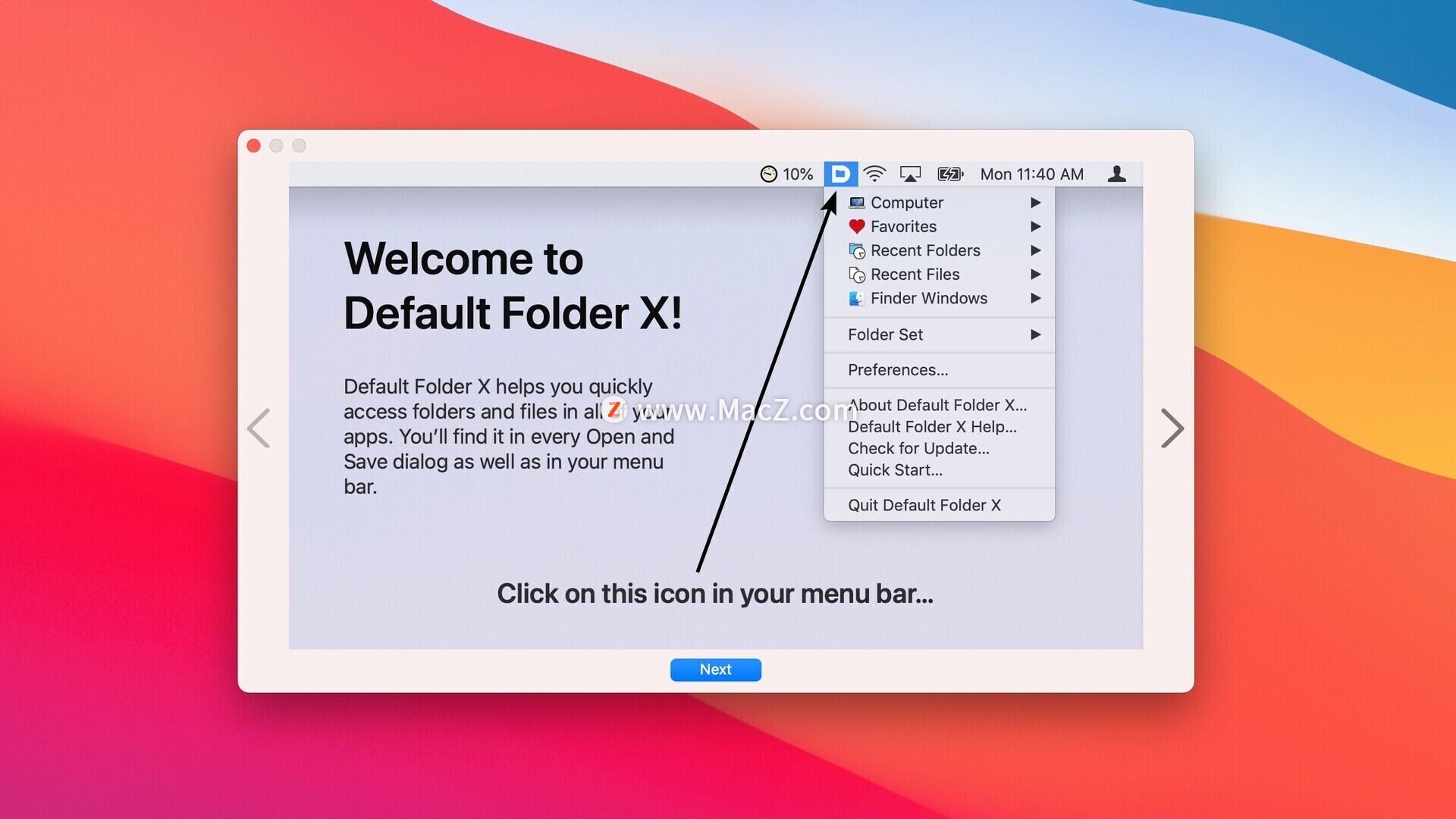Select Quit Default Folder X
This screenshot has height=819, width=1456.
click(940, 505)
